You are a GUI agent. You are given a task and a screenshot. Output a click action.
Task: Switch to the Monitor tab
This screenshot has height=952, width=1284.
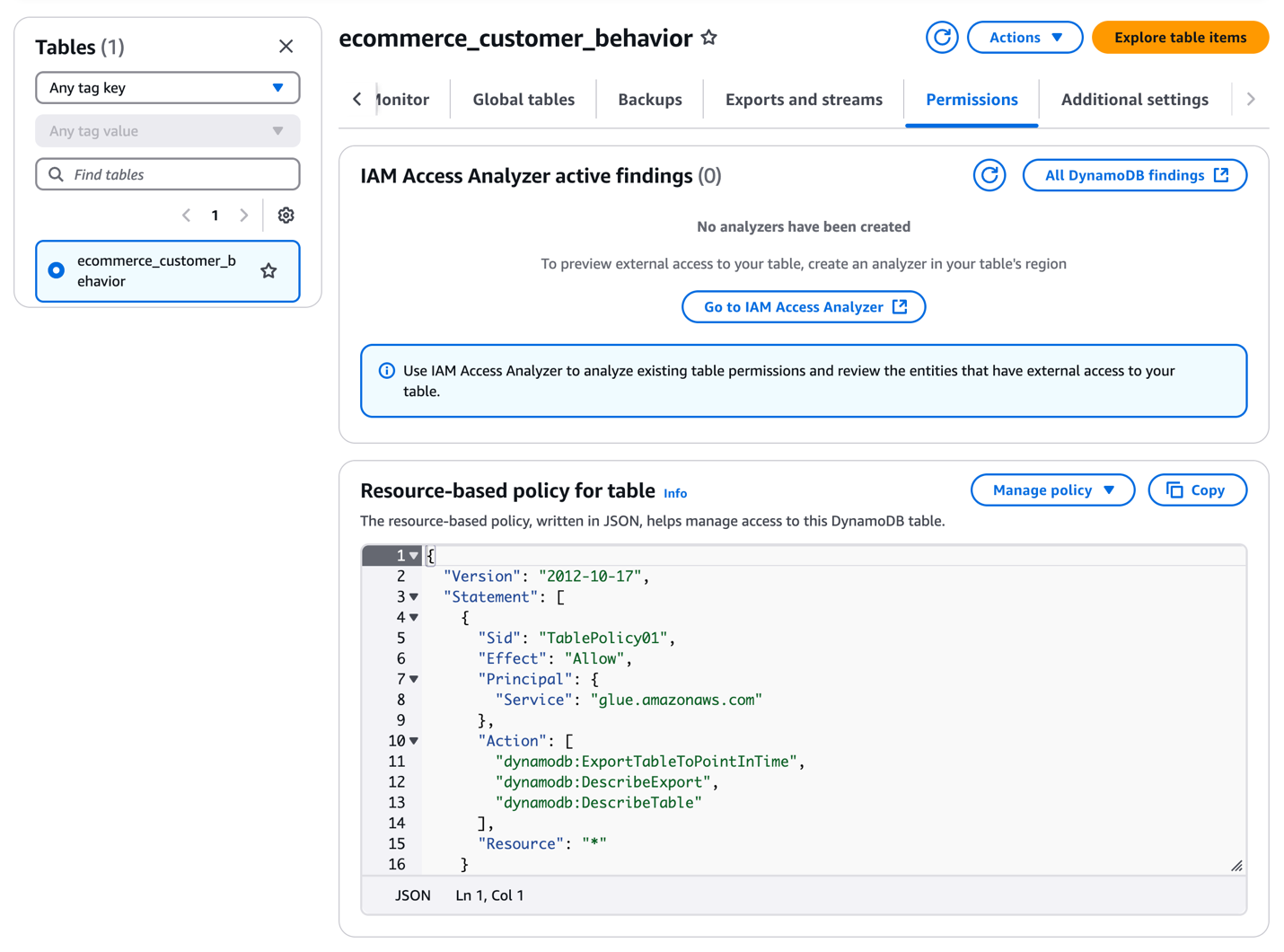click(401, 100)
